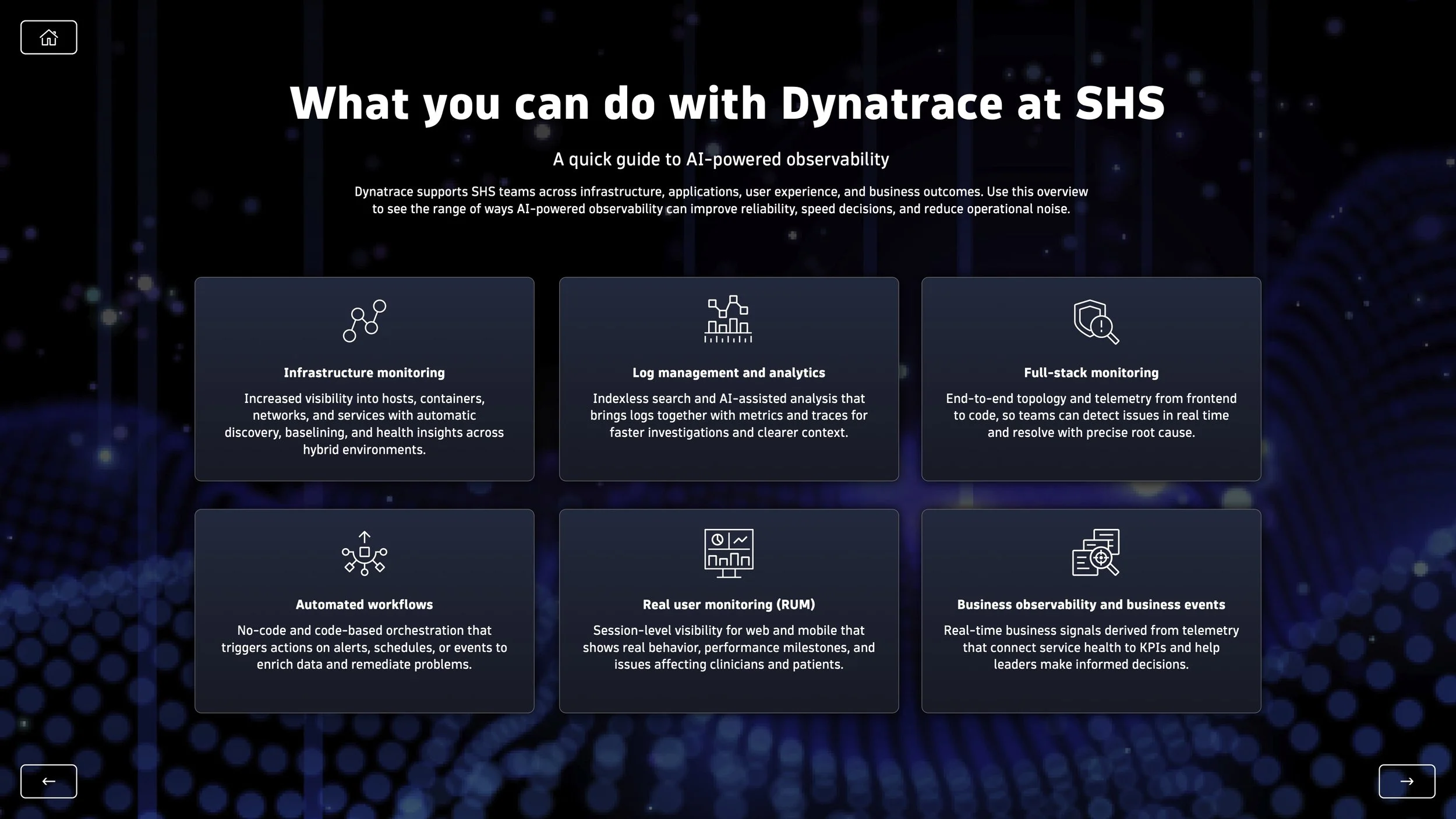Click the Real user monitoring dashboard icon
The height and width of the screenshot is (819, 1456).
click(x=729, y=553)
